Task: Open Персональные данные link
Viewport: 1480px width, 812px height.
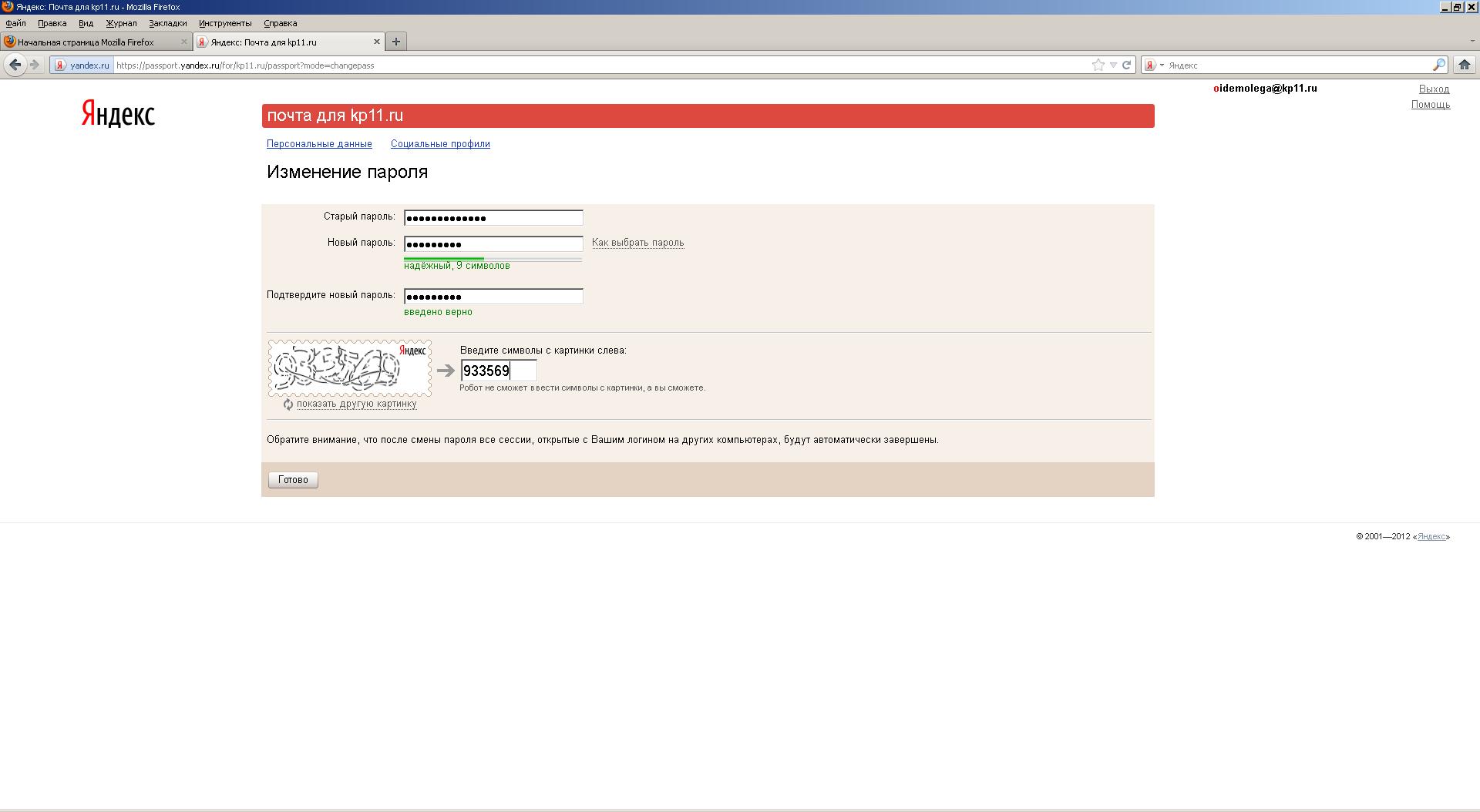Action: [x=319, y=144]
